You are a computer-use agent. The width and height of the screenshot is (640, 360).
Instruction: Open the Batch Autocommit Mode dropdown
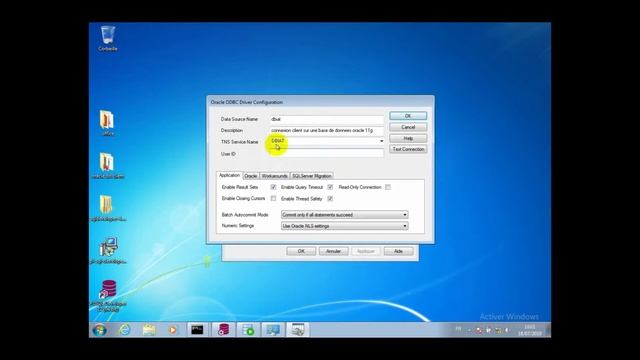pyautogui.click(x=344, y=215)
